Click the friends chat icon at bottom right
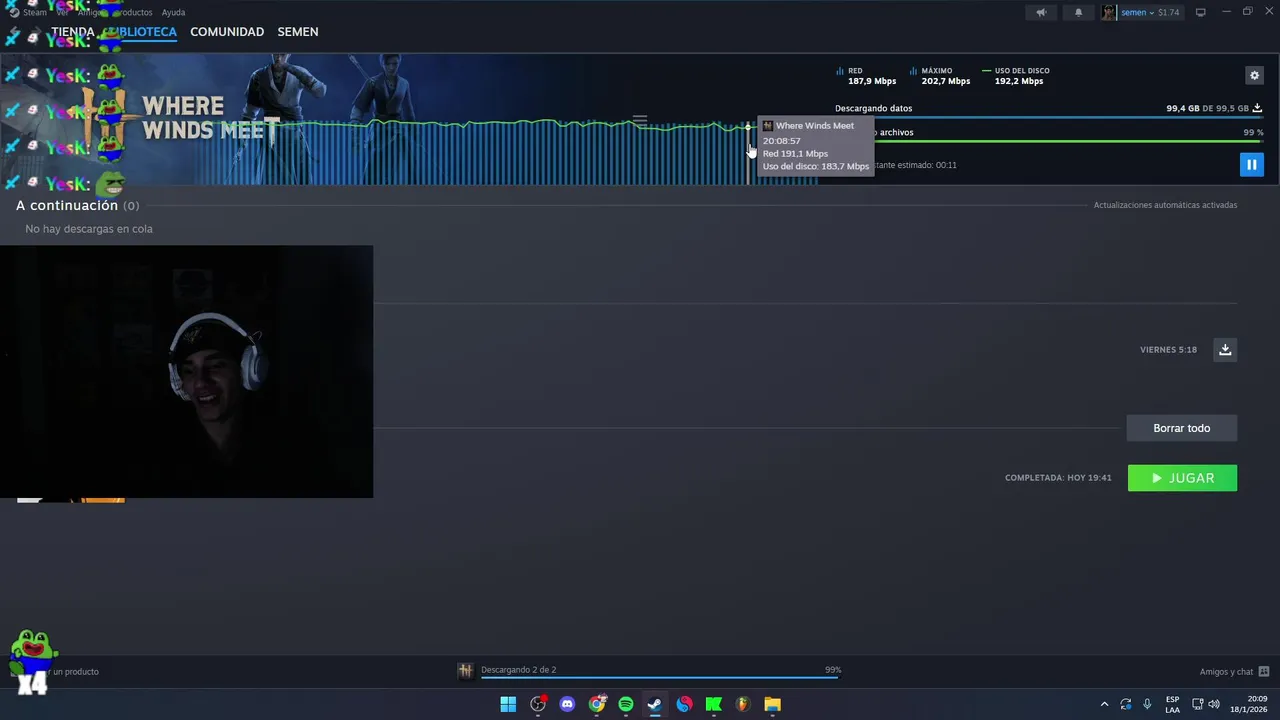Viewport: 1280px width, 720px height. click(1264, 672)
